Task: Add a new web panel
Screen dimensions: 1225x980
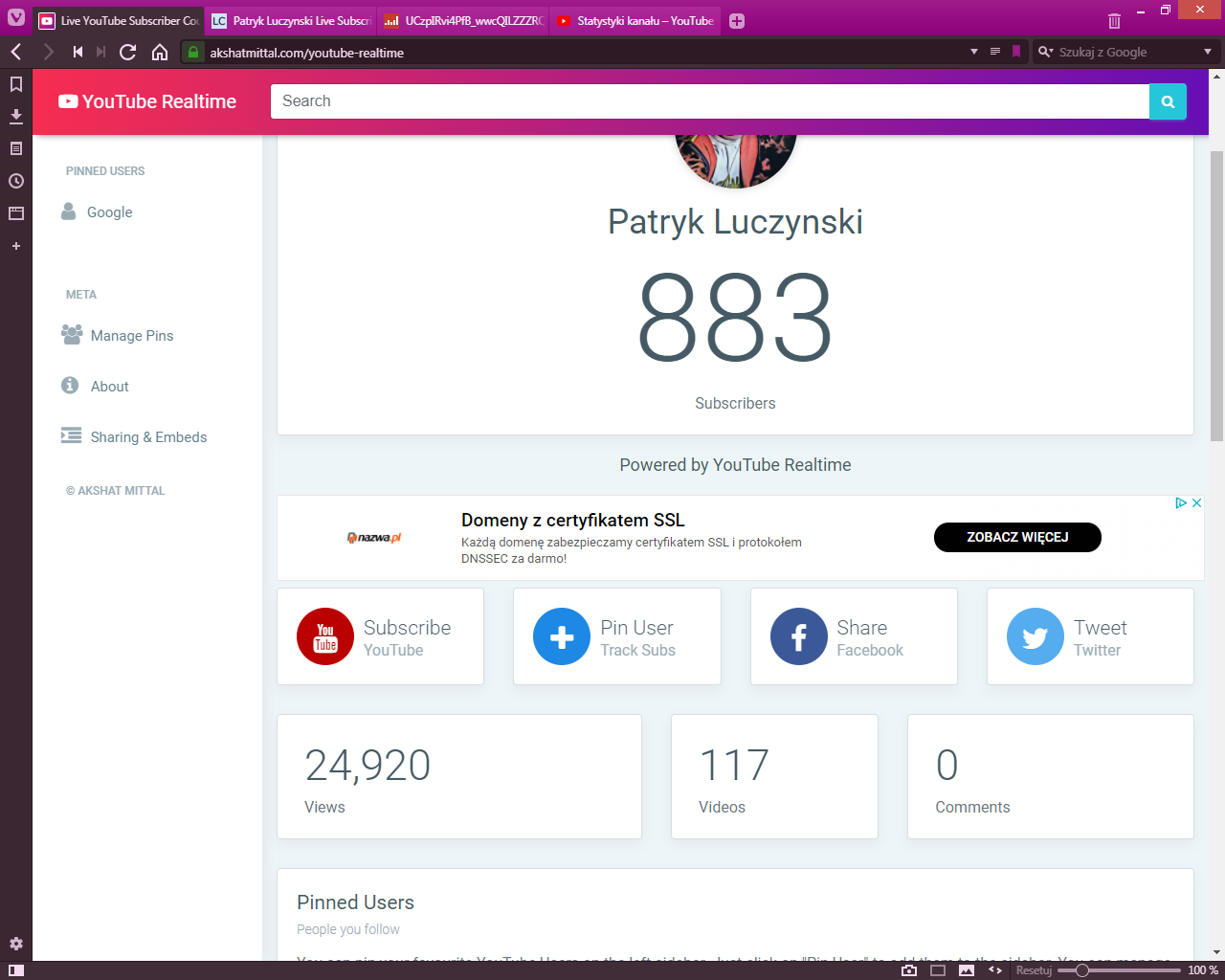Action: point(16,246)
